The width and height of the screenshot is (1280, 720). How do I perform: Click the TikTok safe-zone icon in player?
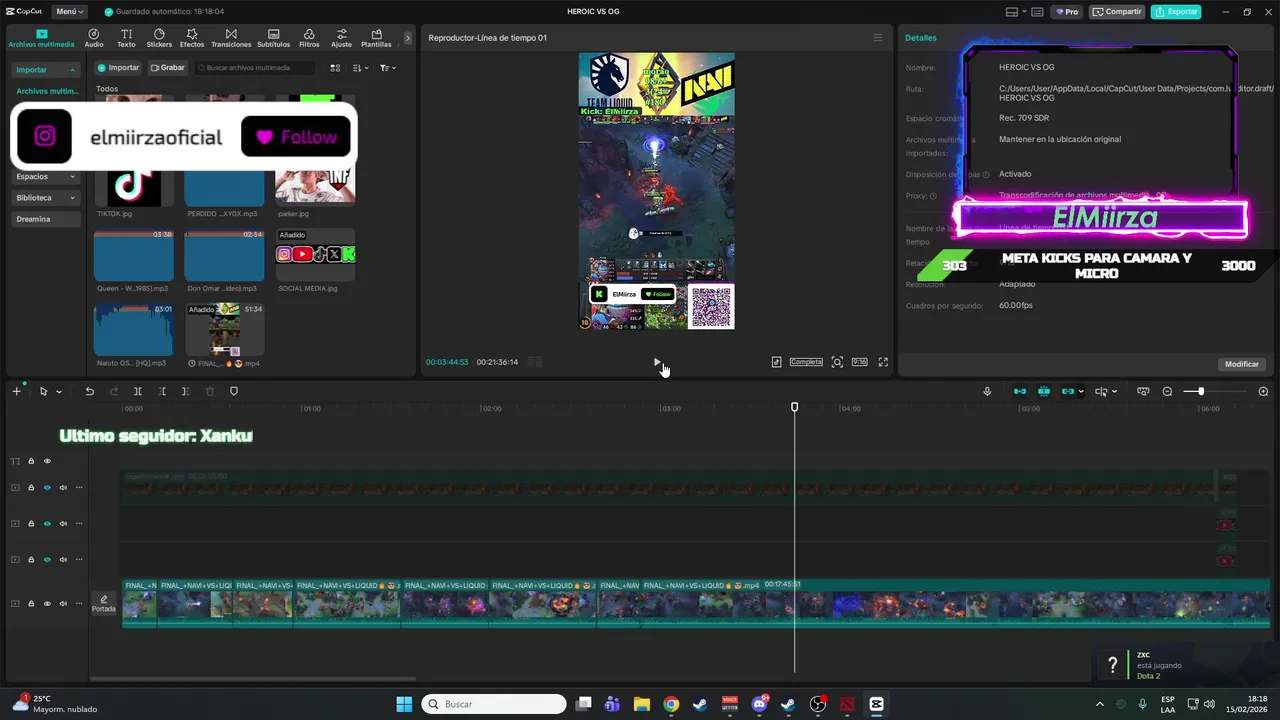(x=776, y=362)
